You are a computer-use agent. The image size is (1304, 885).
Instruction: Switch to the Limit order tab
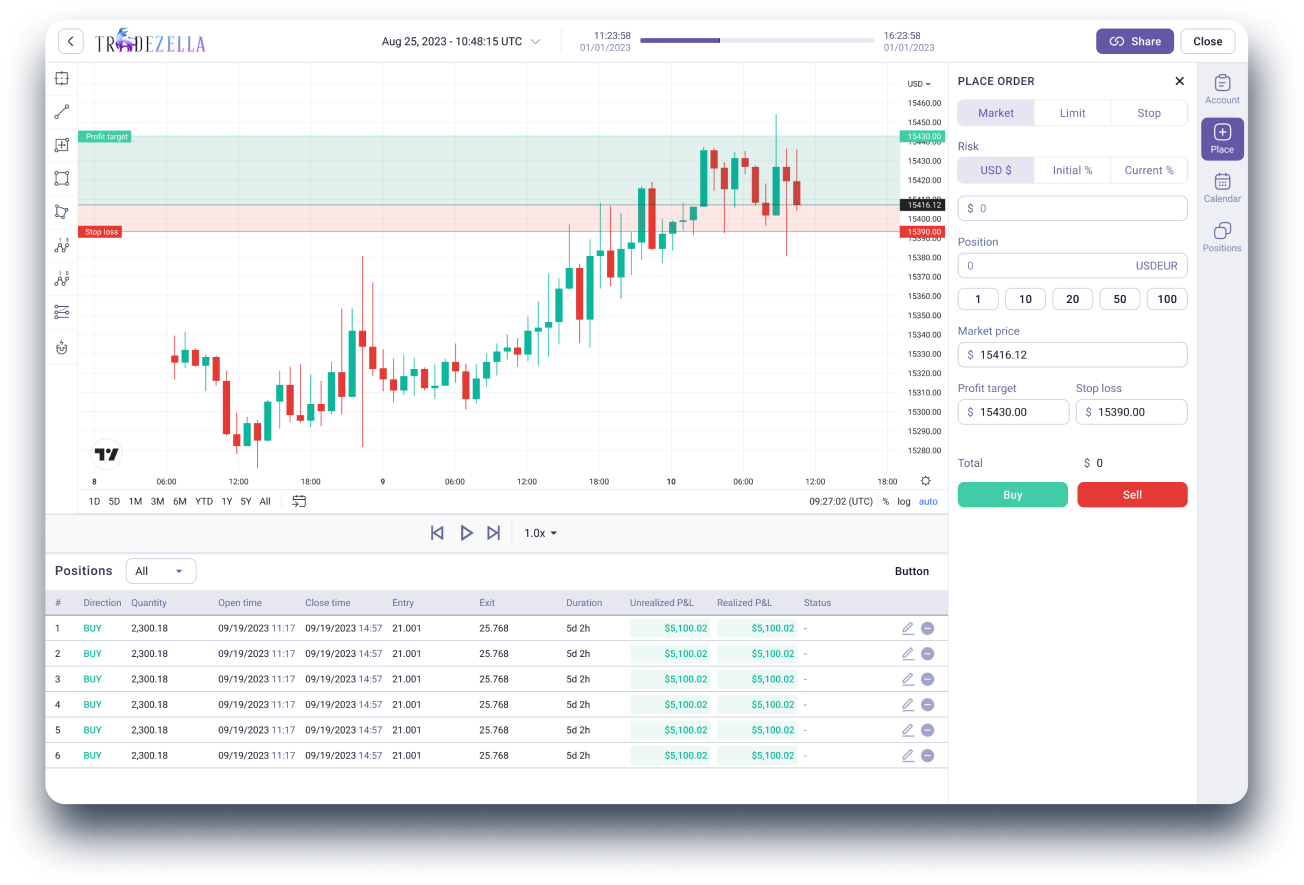[1072, 112]
